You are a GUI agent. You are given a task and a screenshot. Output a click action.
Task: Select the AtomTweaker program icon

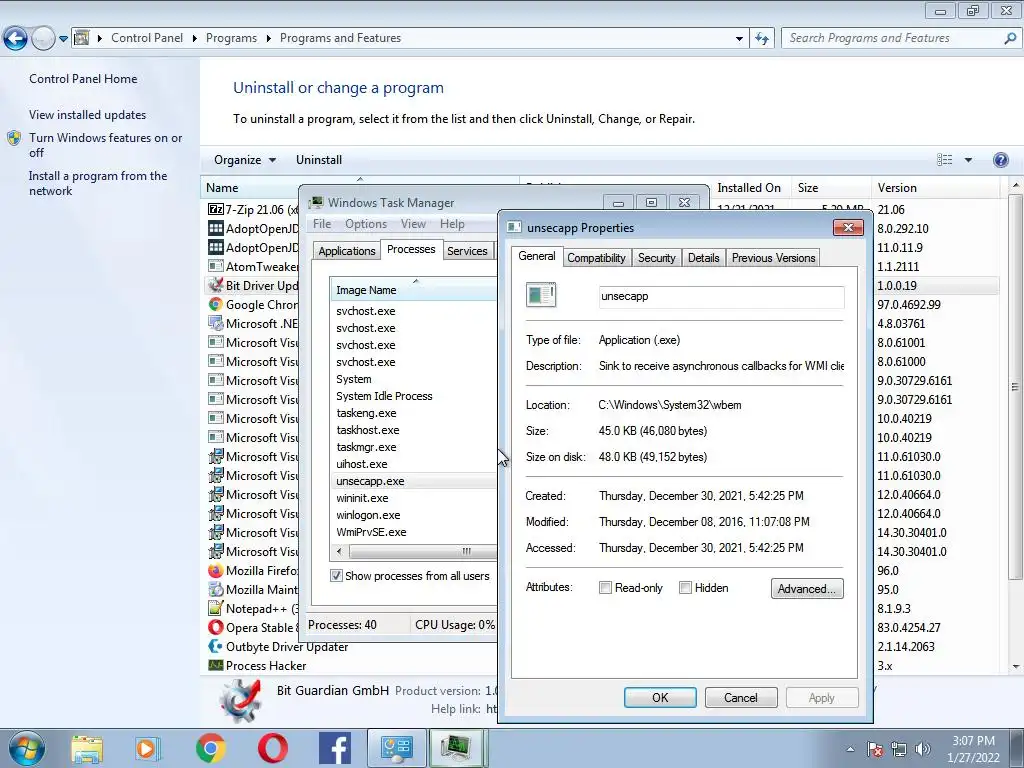tap(216, 266)
